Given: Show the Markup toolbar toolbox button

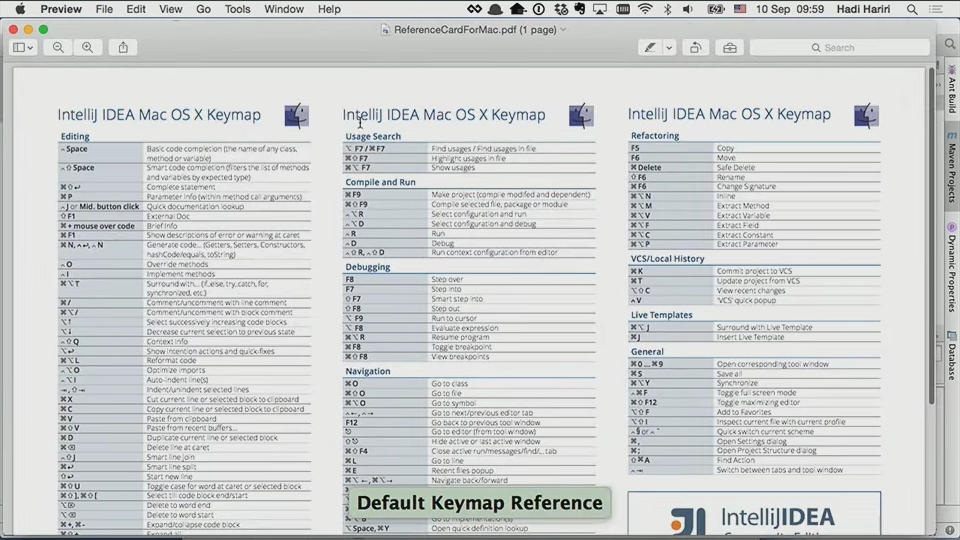Looking at the screenshot, I should (x=730, y=47).
